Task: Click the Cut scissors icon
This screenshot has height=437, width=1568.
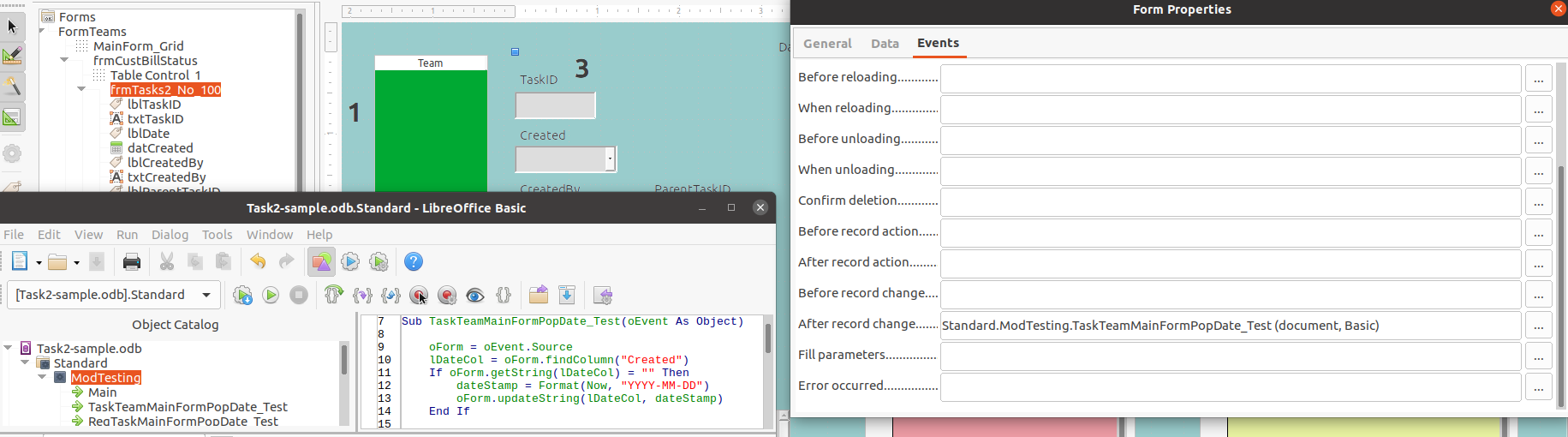Action: [167, 262]
